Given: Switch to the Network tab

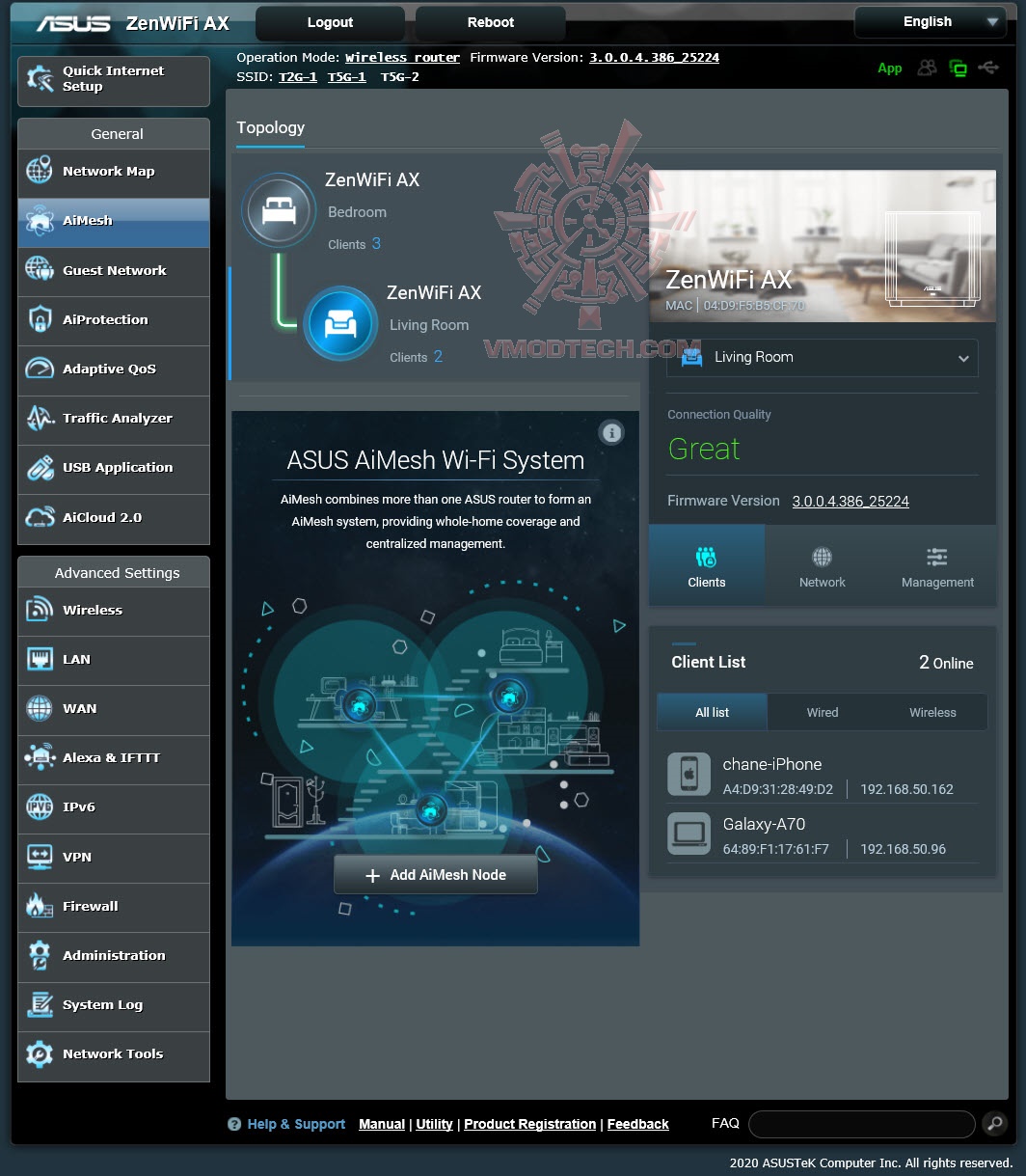Looking at the screenshot, I should point(823,565).
